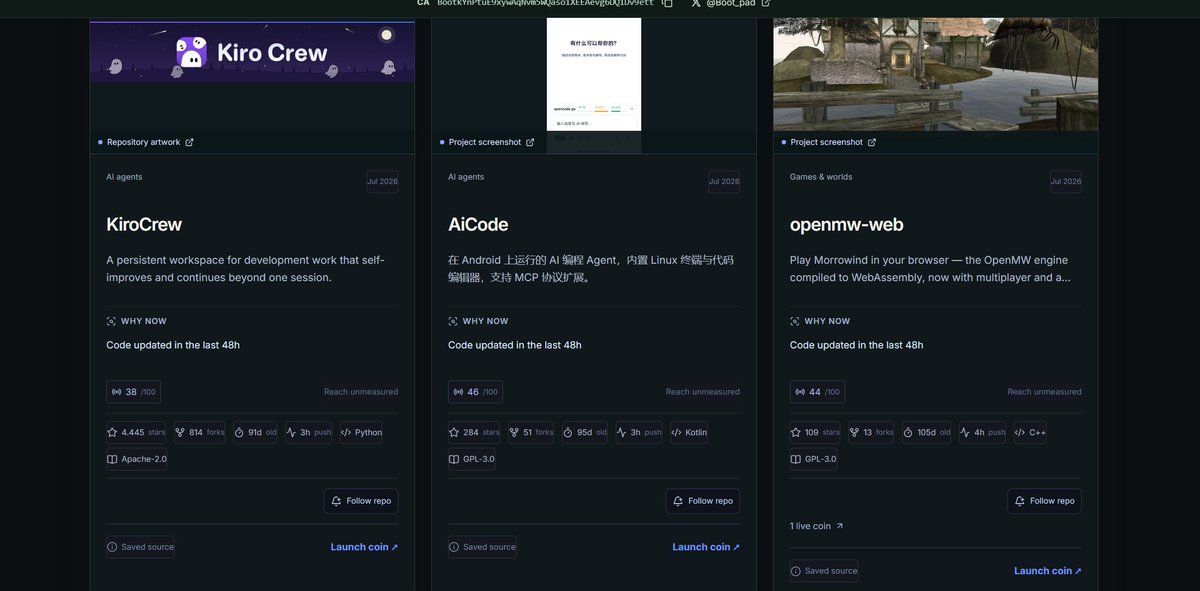
Task: Click the Project screenshot link under AiCode
Action: 487,142
